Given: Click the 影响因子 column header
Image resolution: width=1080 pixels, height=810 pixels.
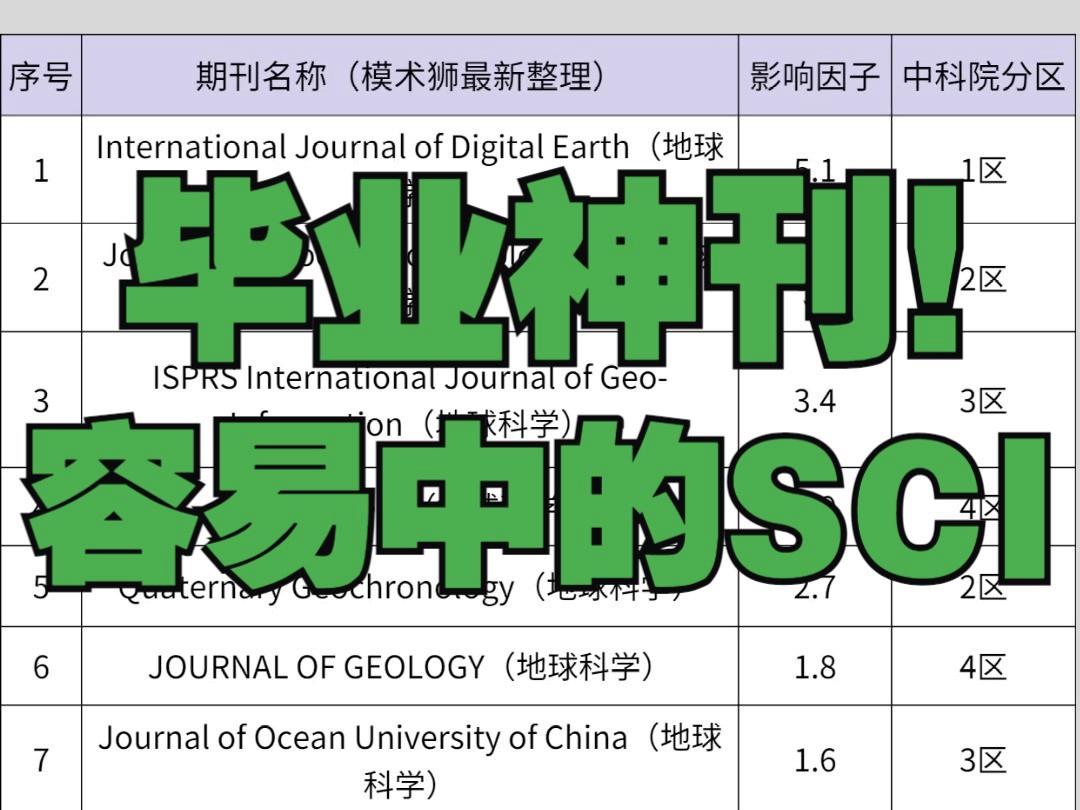Looking at the screenshot, I should [x=815, y=76].
